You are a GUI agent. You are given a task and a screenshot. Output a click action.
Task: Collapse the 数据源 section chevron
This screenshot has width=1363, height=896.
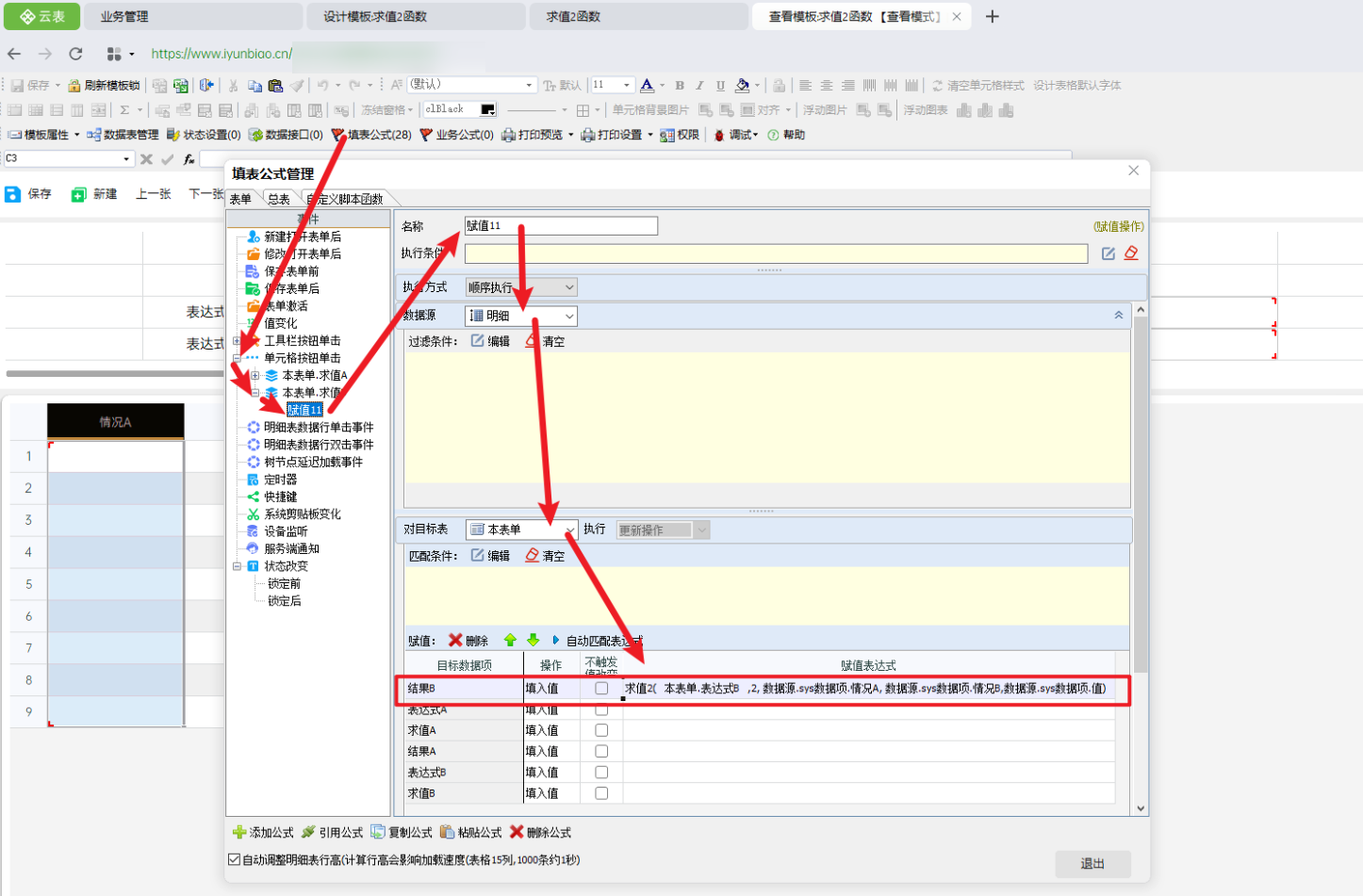click(1119, 316)
